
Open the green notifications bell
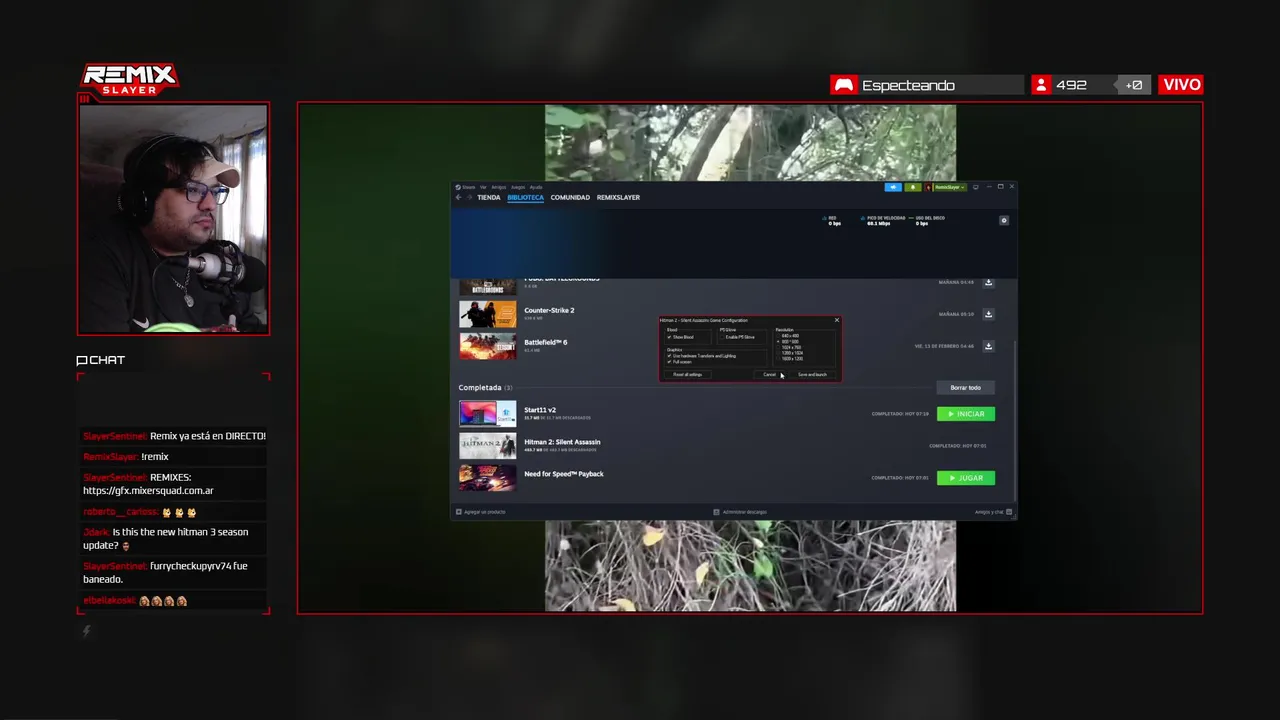pos(913,187)
